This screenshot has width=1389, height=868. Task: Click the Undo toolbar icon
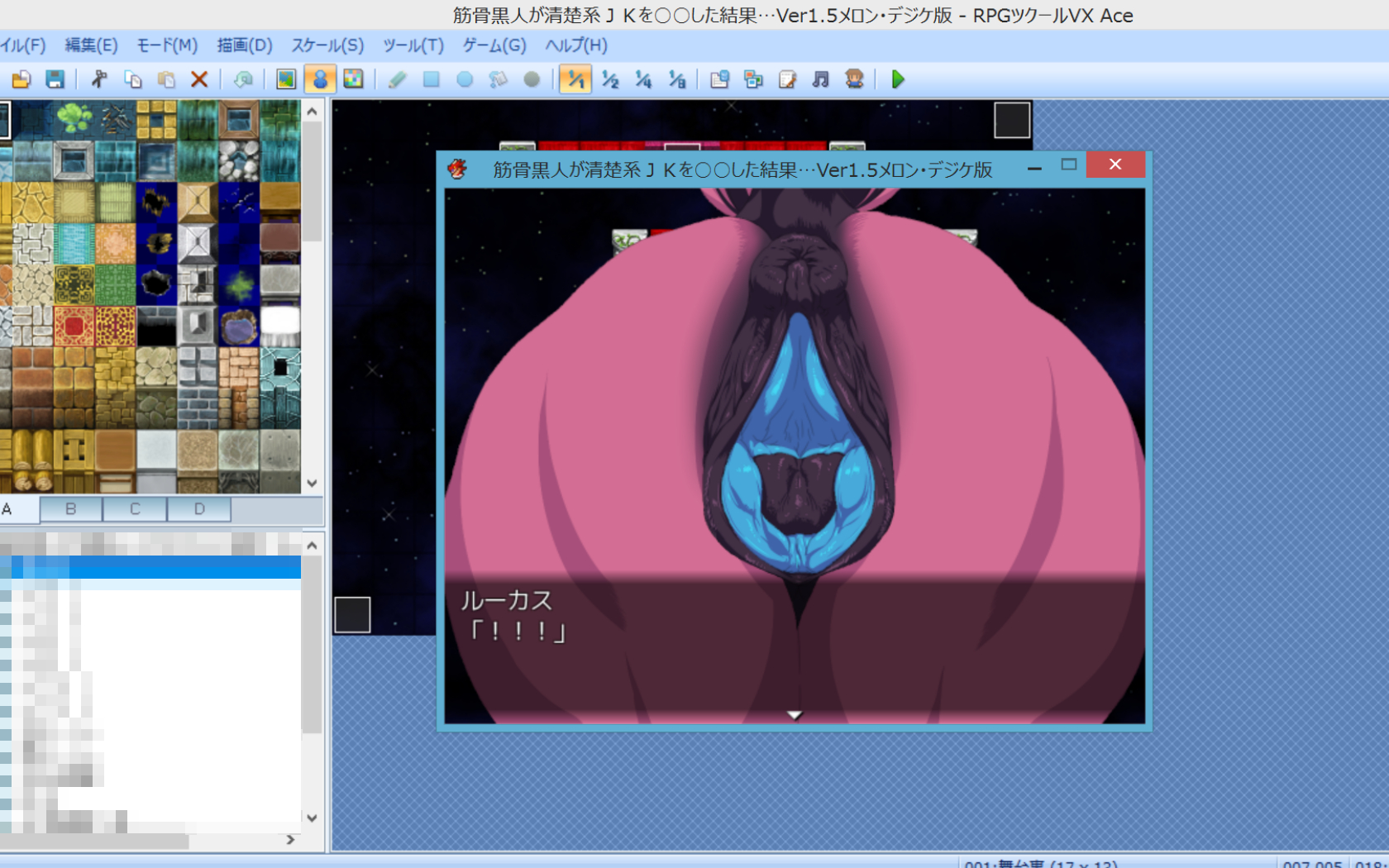243,79
